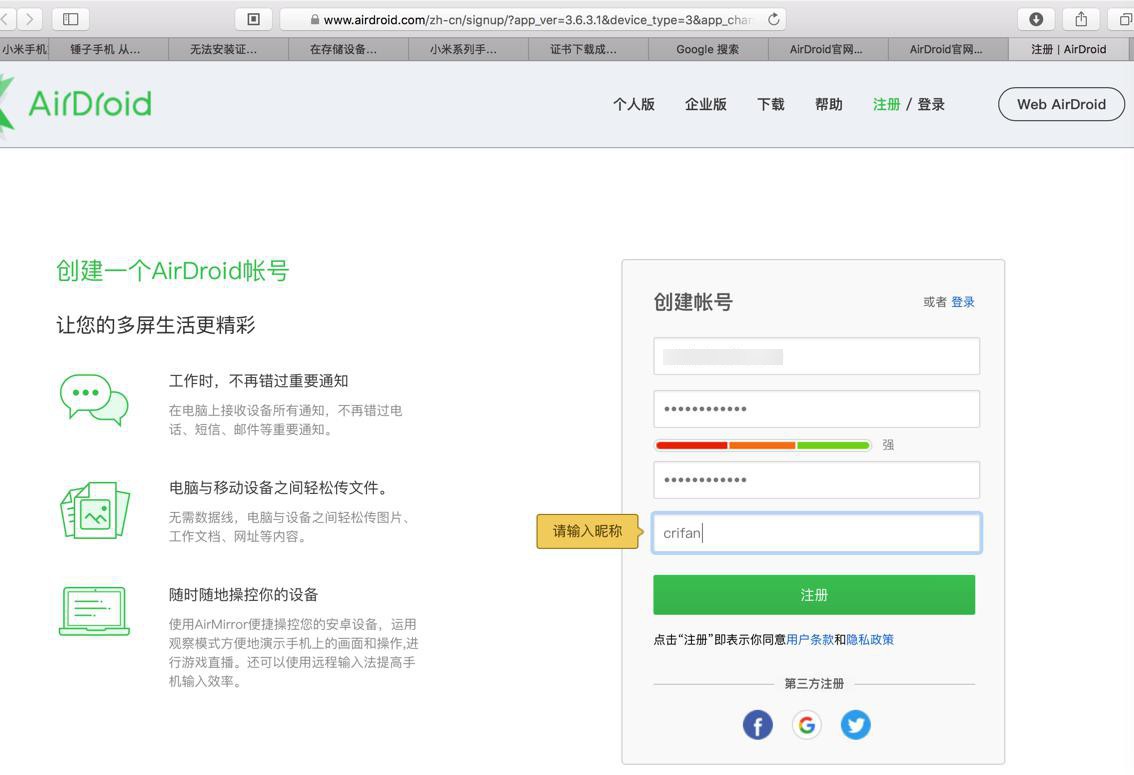Click the Google sign-up icon
This screenshot has width=1134, height=775.
pos(806,724)
